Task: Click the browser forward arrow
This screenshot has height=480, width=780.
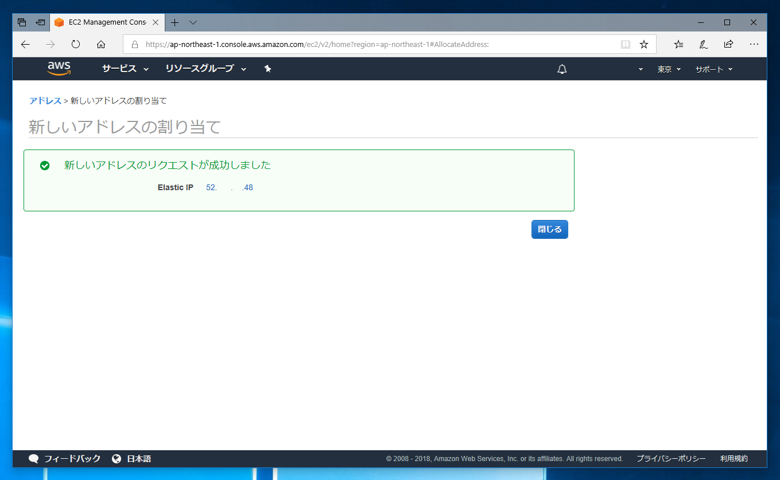Action: pos(50,44)
